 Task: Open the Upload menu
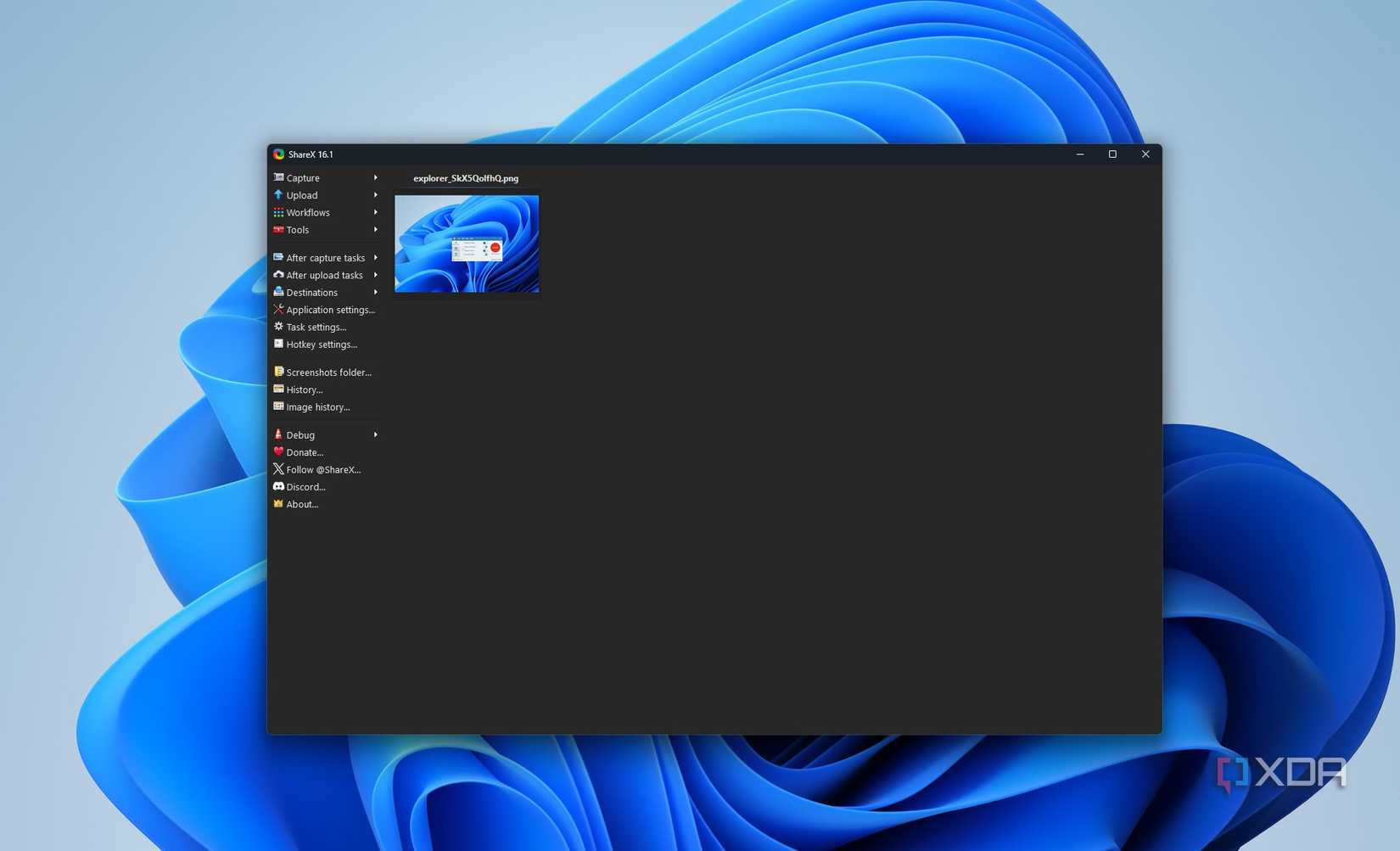pyautogui.click(x=326, y=195)
